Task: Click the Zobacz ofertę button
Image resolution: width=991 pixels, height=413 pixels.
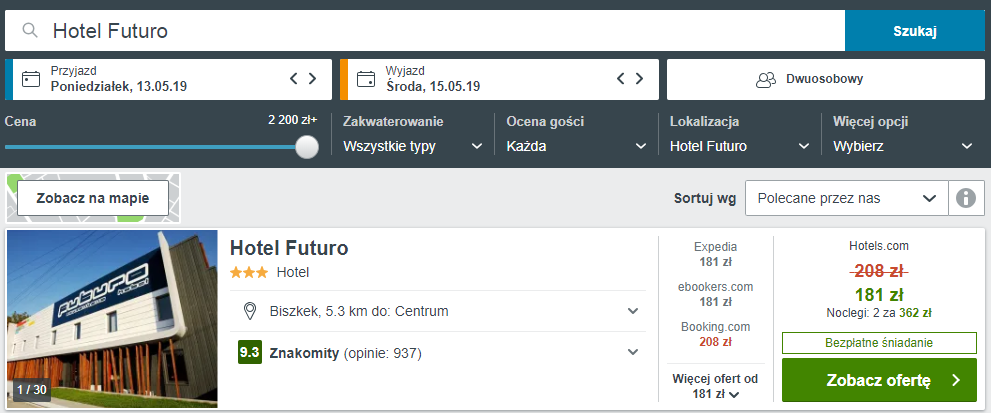Action: click(879, 380)
